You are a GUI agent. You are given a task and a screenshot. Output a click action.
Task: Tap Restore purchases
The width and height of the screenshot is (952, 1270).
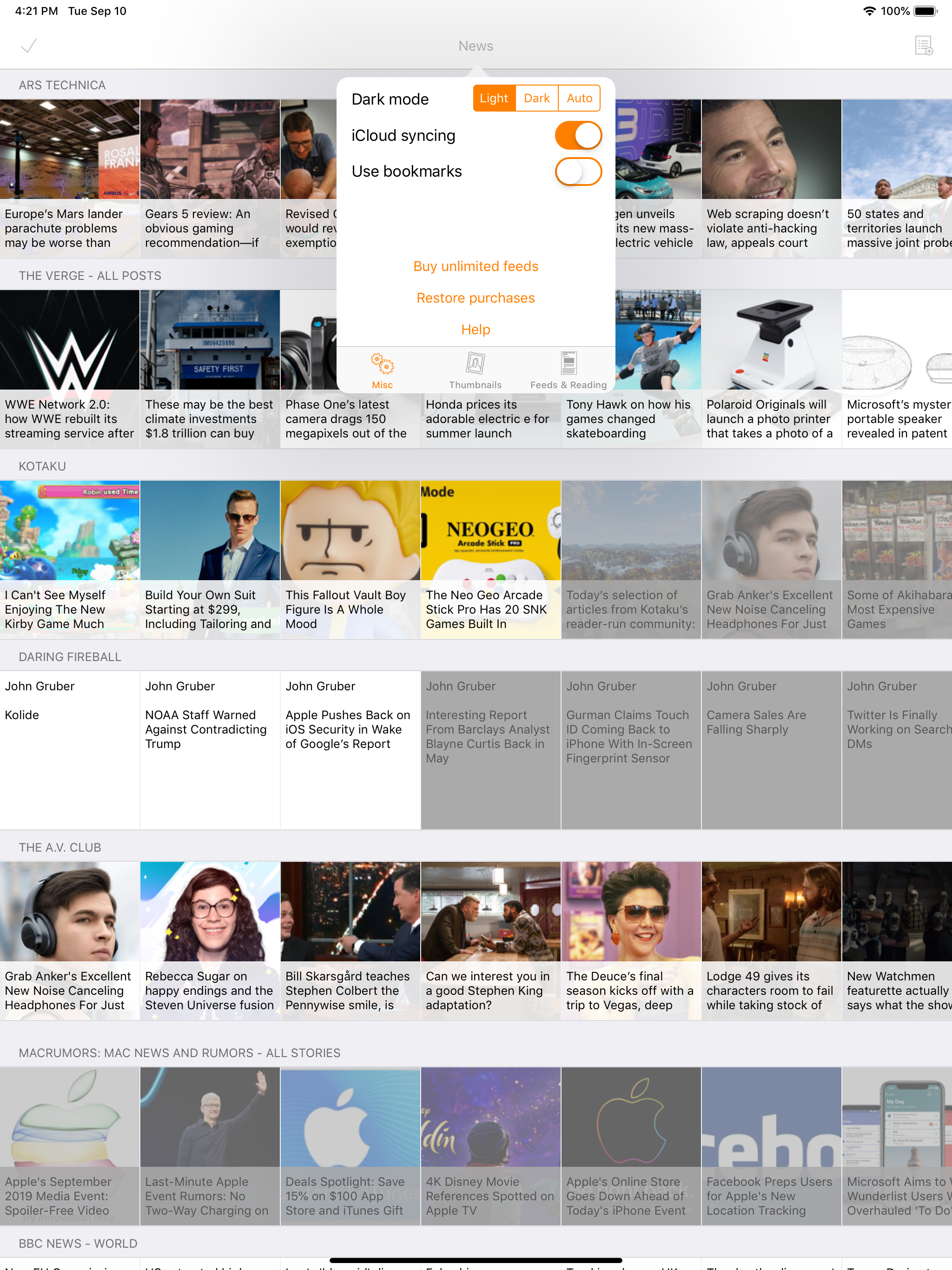point(476,298)
